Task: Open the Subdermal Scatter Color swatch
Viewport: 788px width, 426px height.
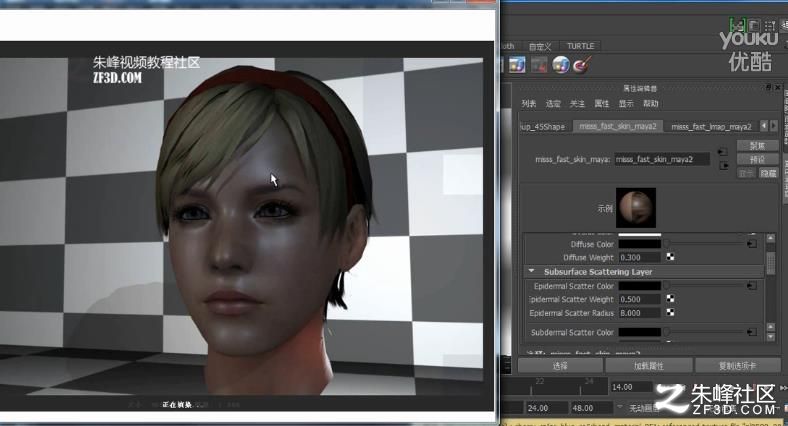Action: pos(639,332)
